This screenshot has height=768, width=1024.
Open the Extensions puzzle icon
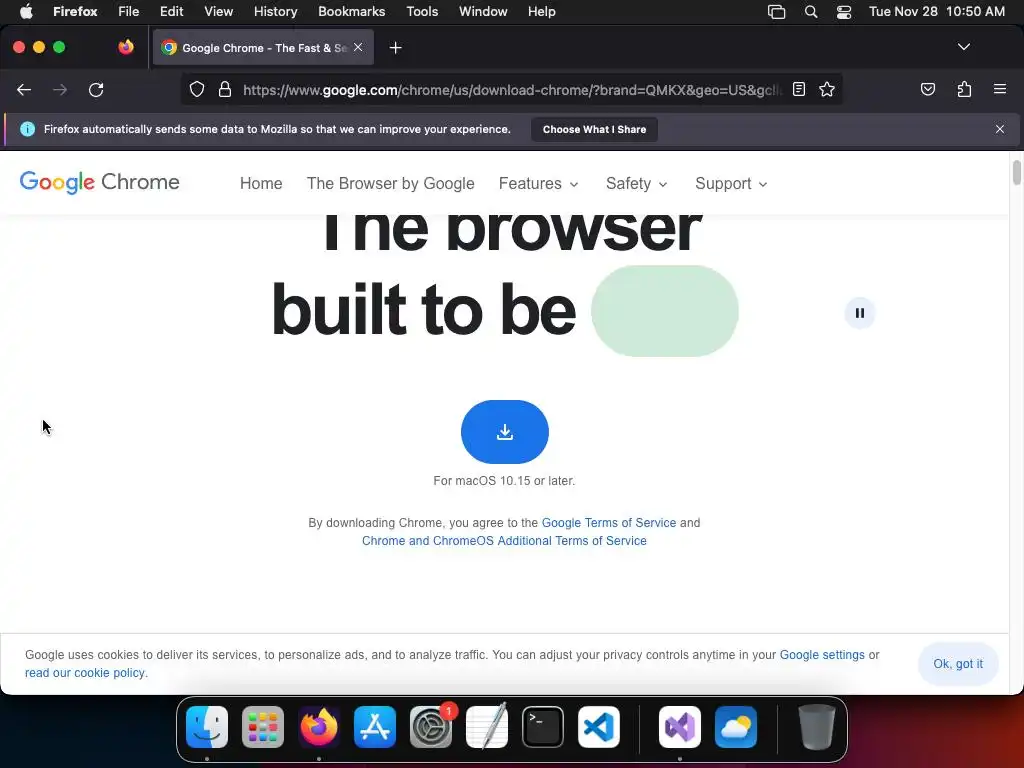point(964,89)
